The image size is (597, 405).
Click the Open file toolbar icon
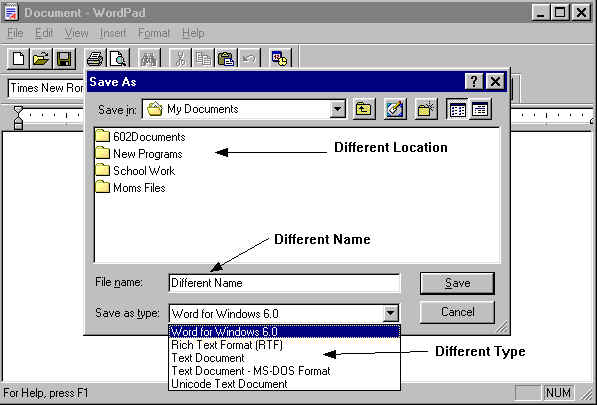41,59
